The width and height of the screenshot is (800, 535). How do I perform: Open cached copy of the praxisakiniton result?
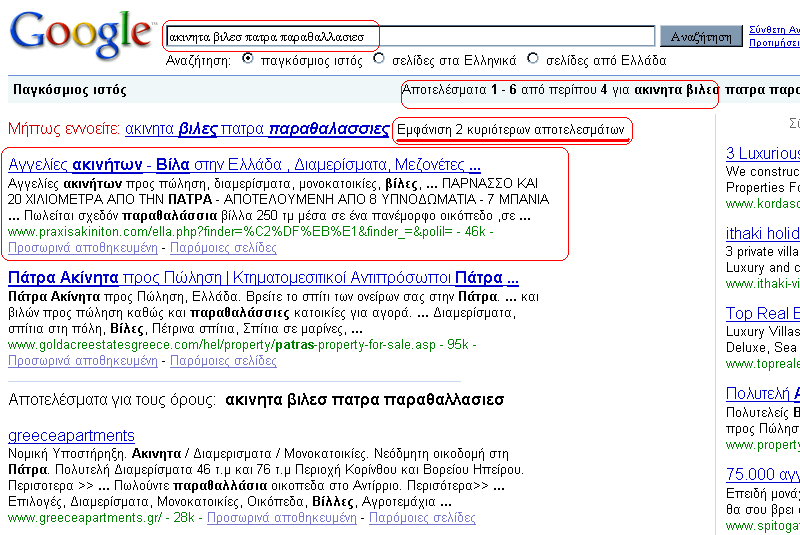coord(84,247)
